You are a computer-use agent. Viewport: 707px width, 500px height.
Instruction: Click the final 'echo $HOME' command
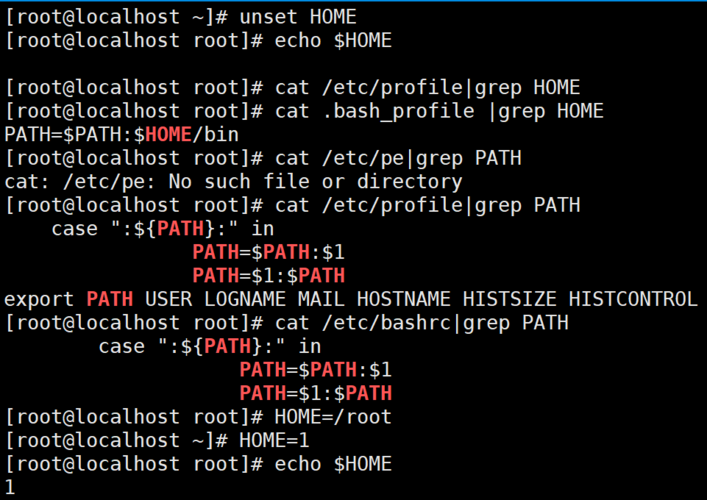(333, 464)
